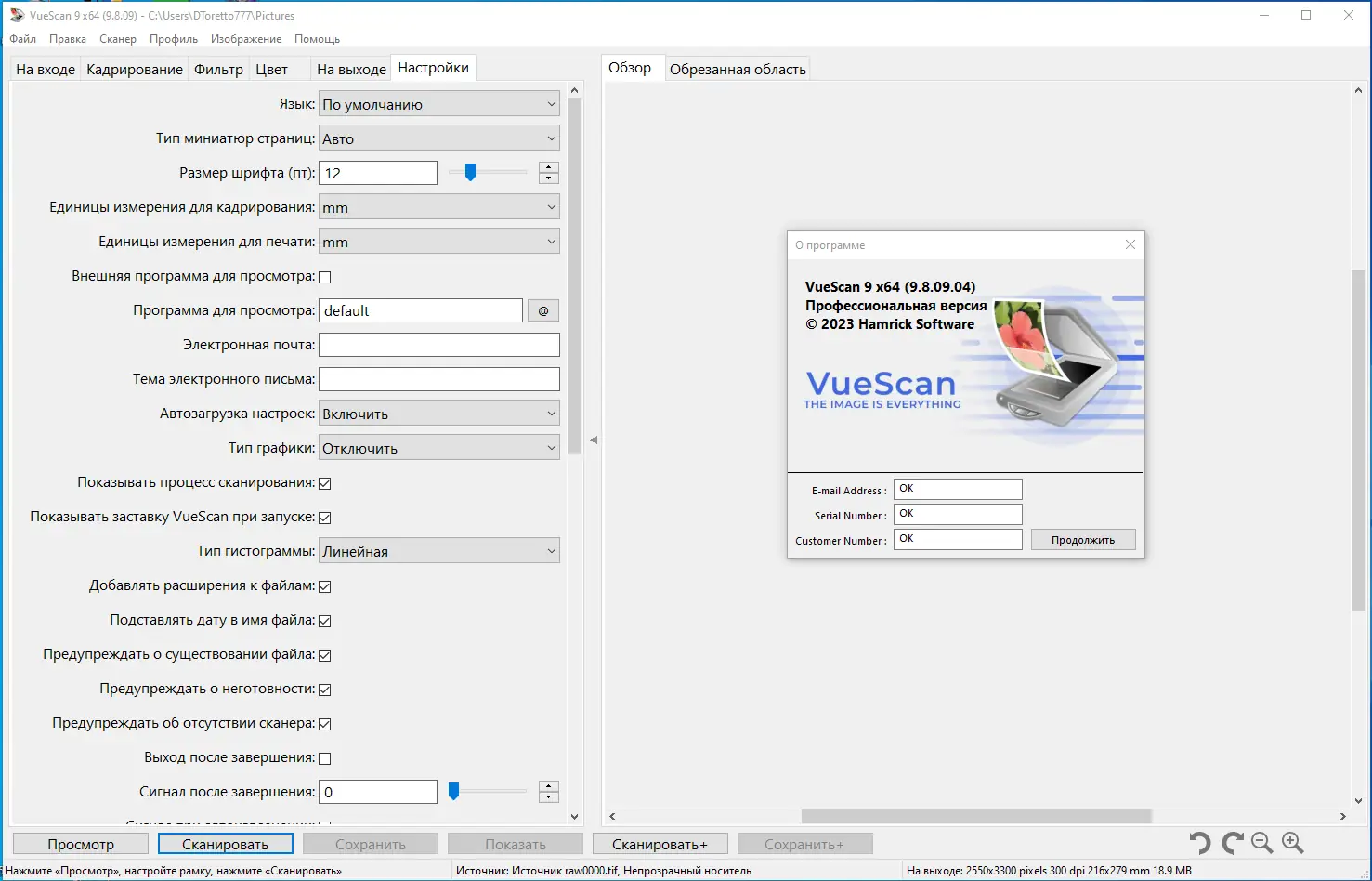Open the Профиль menu
This screenshot has height=881, width=1372.
pyautogui.click(x=174, y=39)
